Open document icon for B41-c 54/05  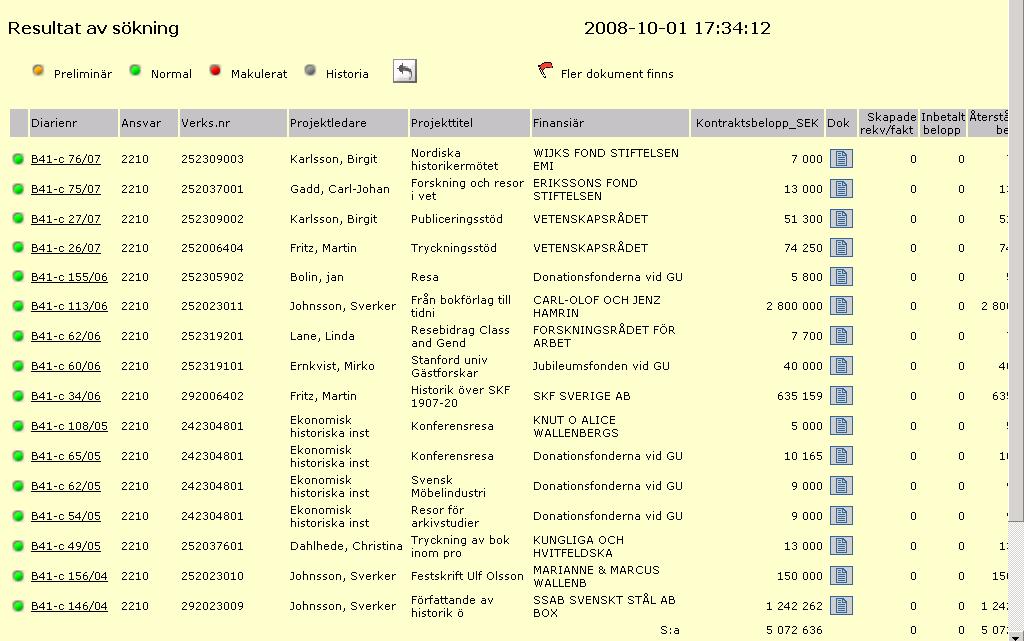pyautogui.click(x=841, y=516)
